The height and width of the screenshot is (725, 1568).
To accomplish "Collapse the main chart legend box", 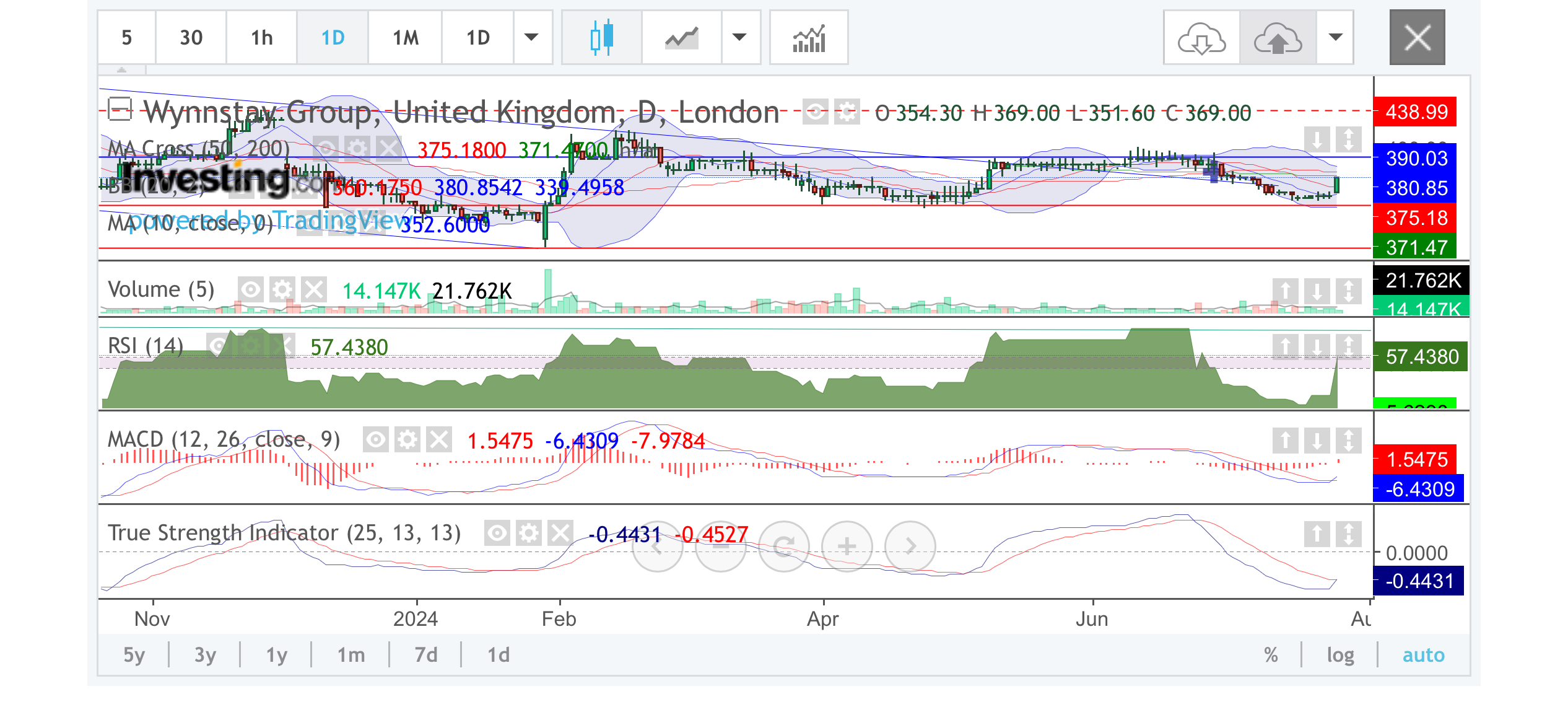I will pos(120,109).
